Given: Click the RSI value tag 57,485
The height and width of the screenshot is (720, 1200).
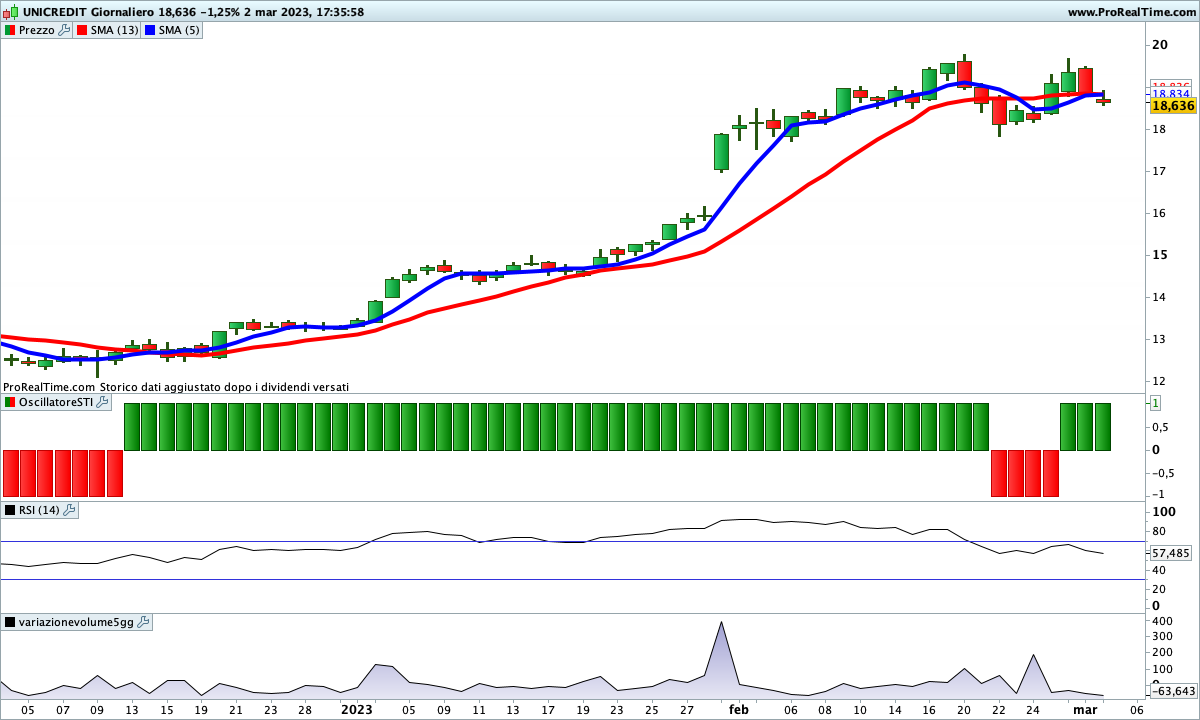Looking at the screenshot, I should pos(1171,553).
